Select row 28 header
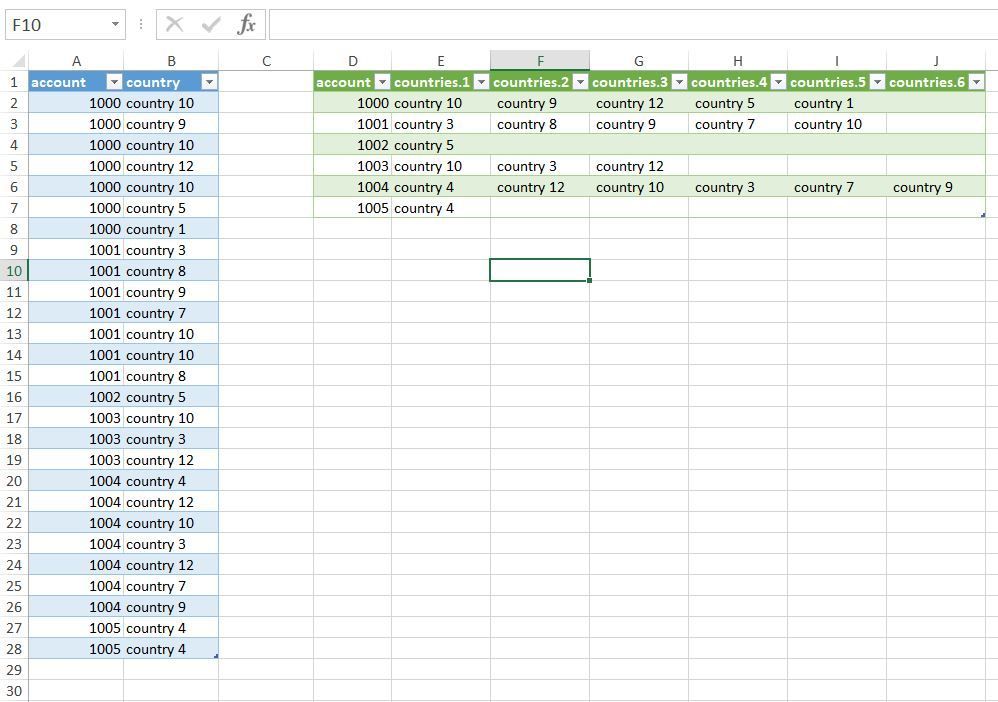The width and height of the screenshot is (998, 702). tap(14, 649)
